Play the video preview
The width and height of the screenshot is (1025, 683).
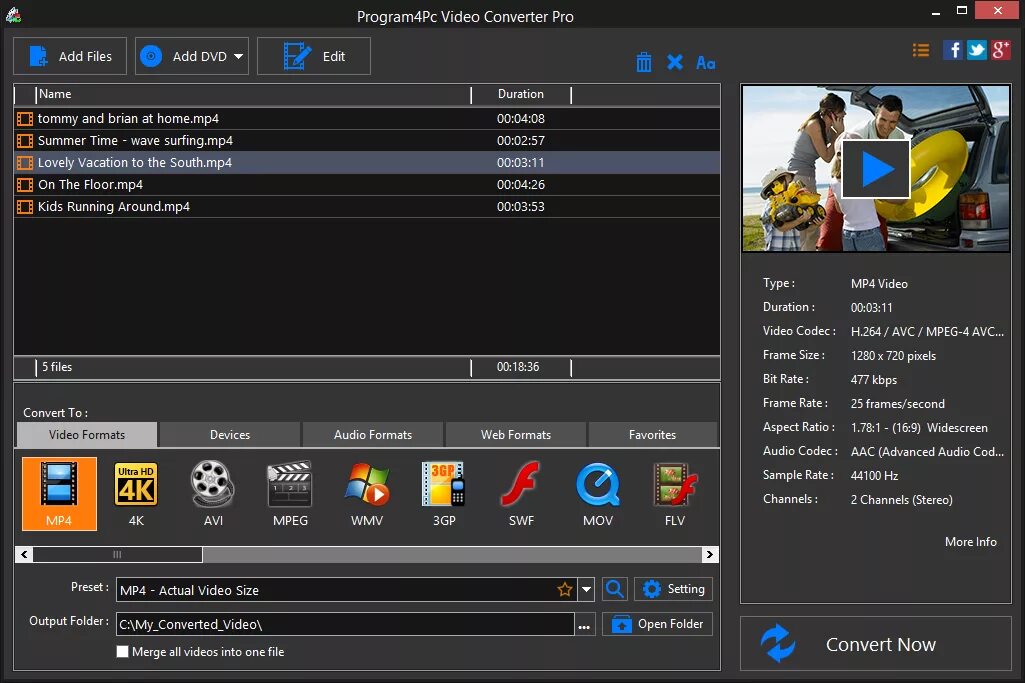coord(876,169)
